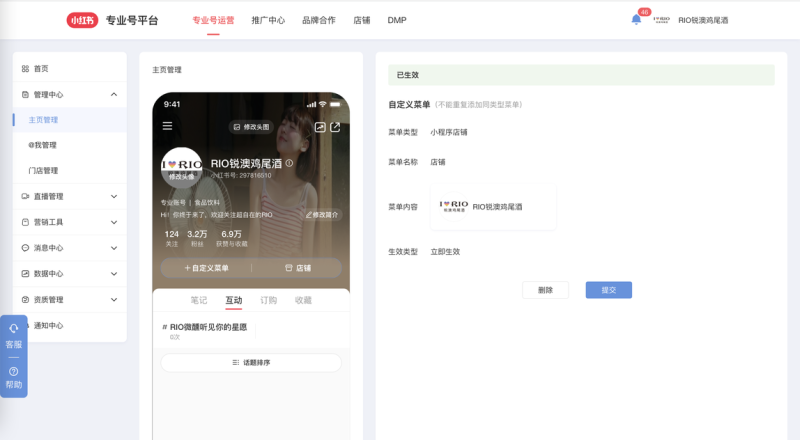
Task: Click the 店铺 menu button in preview
Action: (297, 268)
